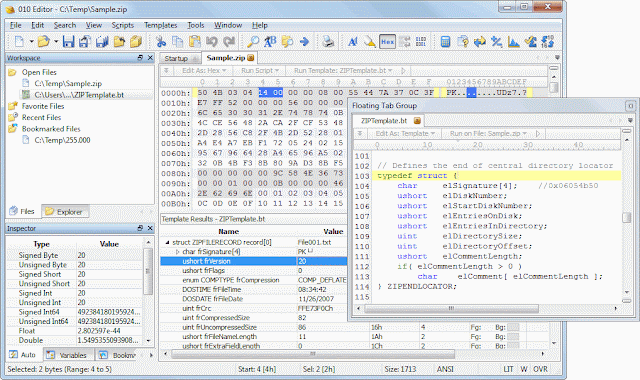Open Edit As: Template dropdown in floating window
Image resolution: width=640 pixels, height=380 pixels.
[x=405, y=133]
